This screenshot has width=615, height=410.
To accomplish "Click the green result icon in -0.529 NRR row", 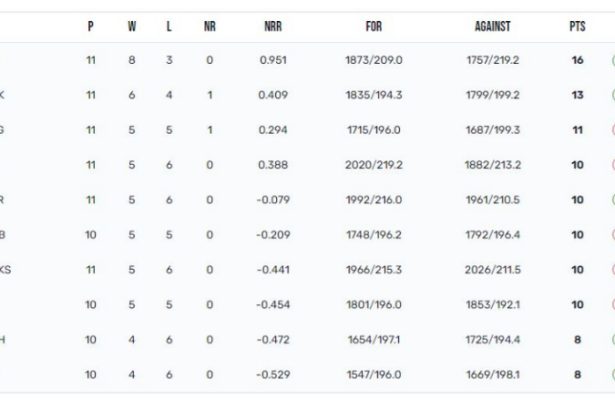I will 613,375.
